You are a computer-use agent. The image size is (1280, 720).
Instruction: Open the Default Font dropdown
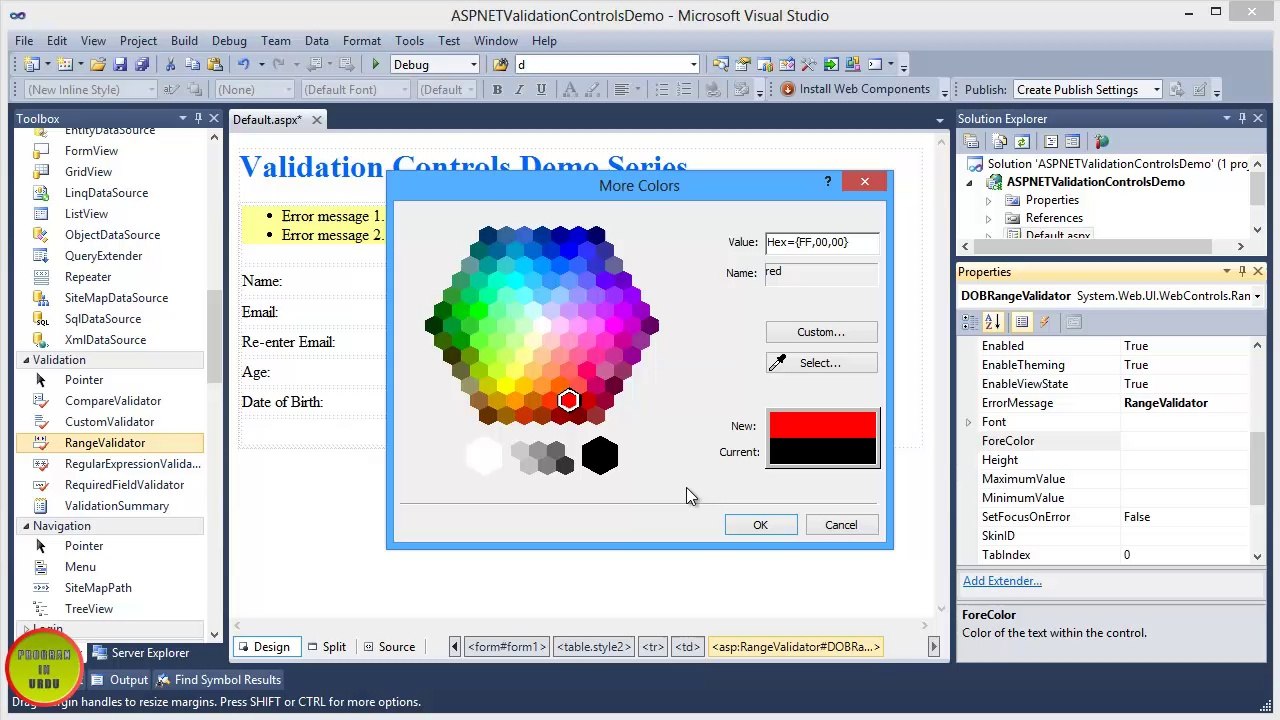[404, 90]
